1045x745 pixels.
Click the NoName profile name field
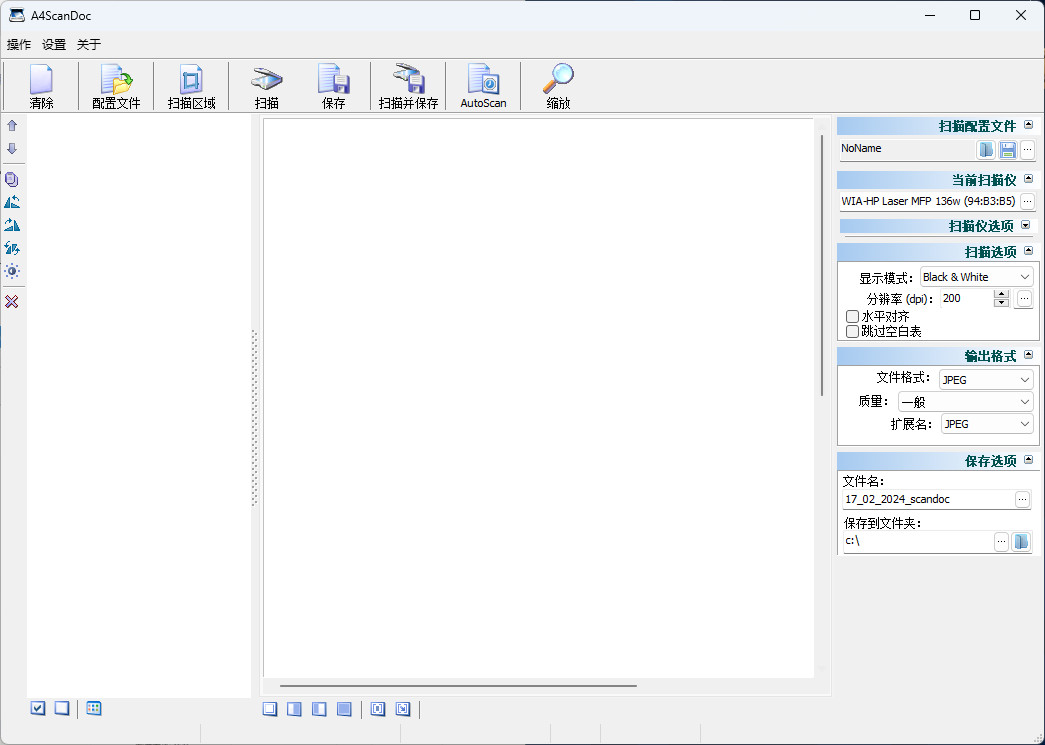pos(907,149)
